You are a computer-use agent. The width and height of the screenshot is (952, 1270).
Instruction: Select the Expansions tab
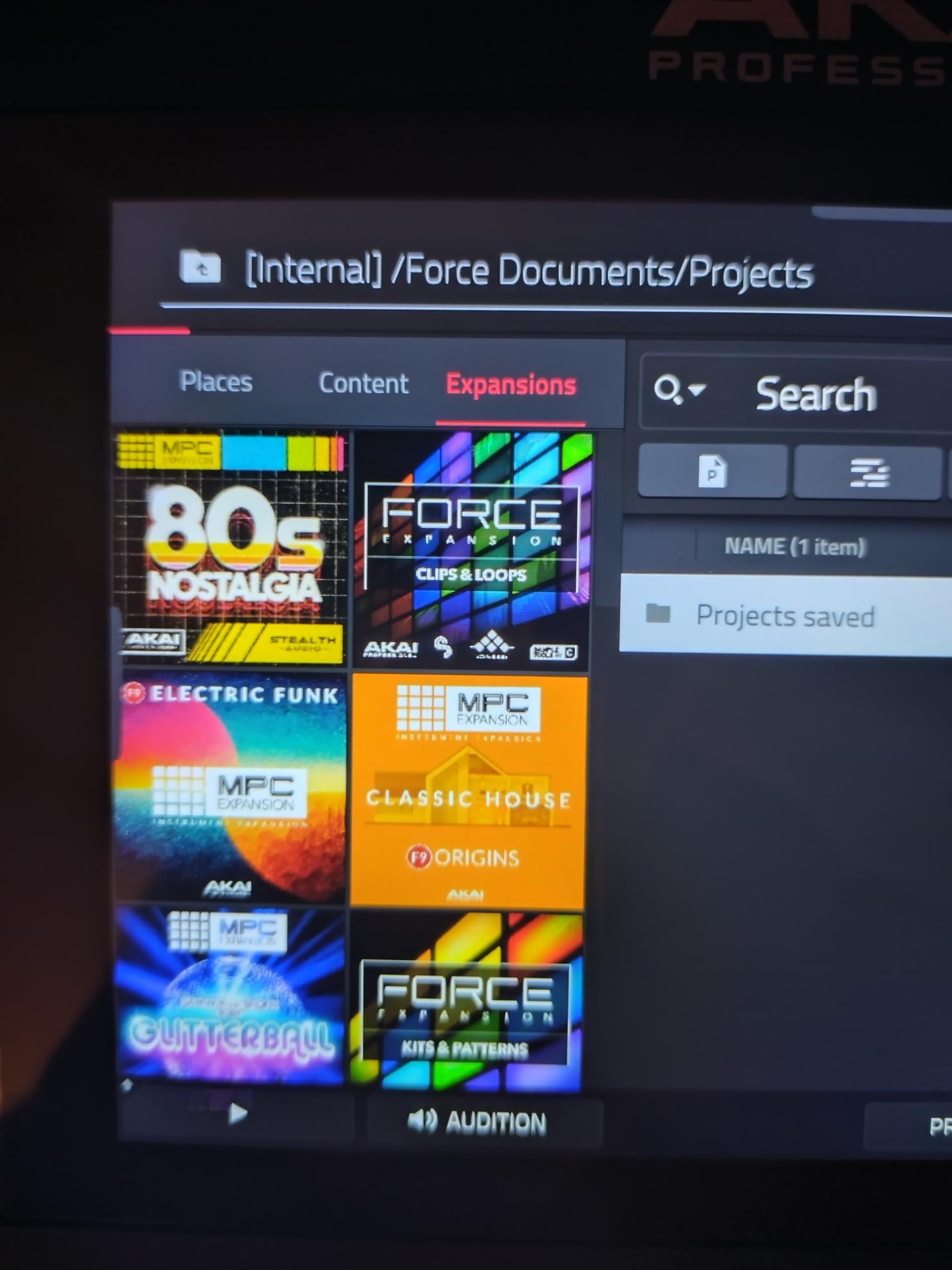click(511, 385)
